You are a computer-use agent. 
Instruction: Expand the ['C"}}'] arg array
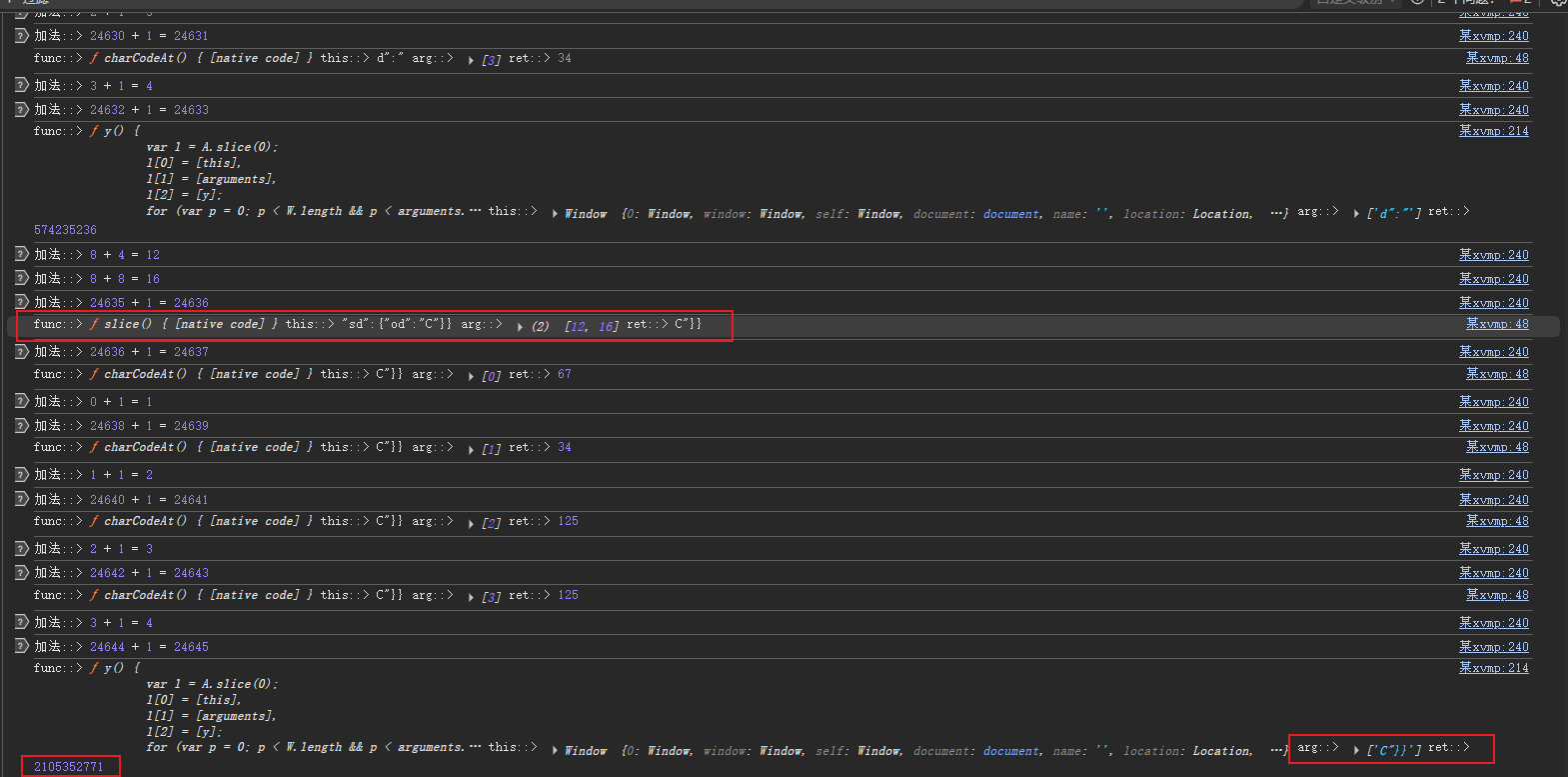1356,749
